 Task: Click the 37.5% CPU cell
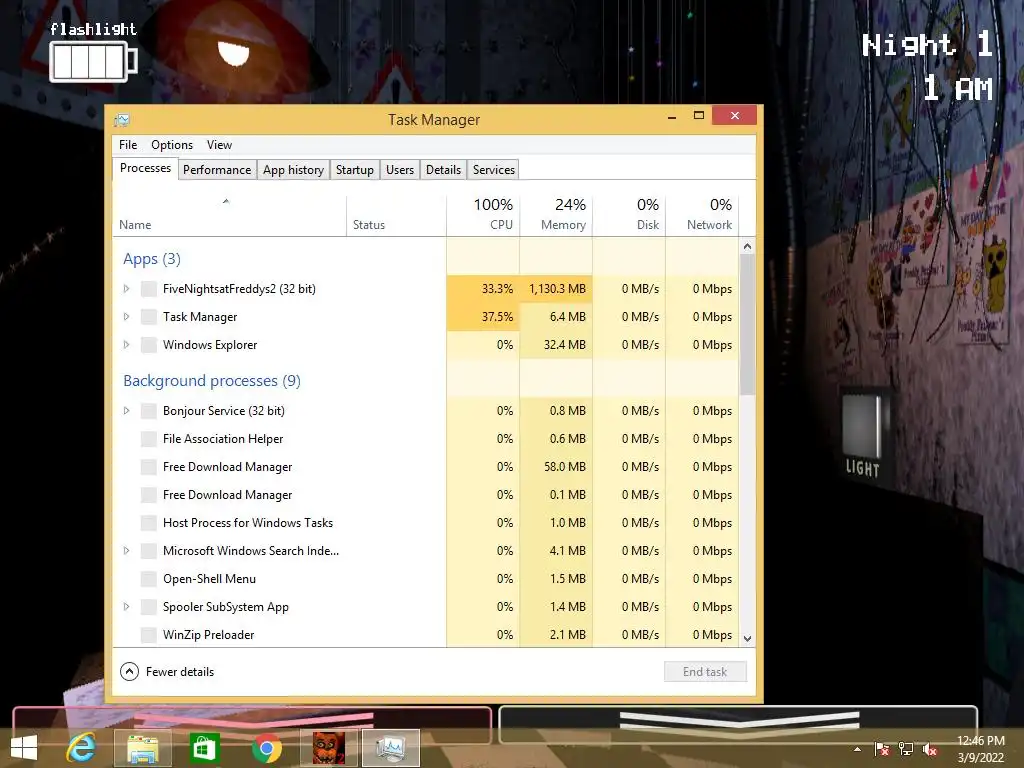pyautogui.click(x=483, y=317)
